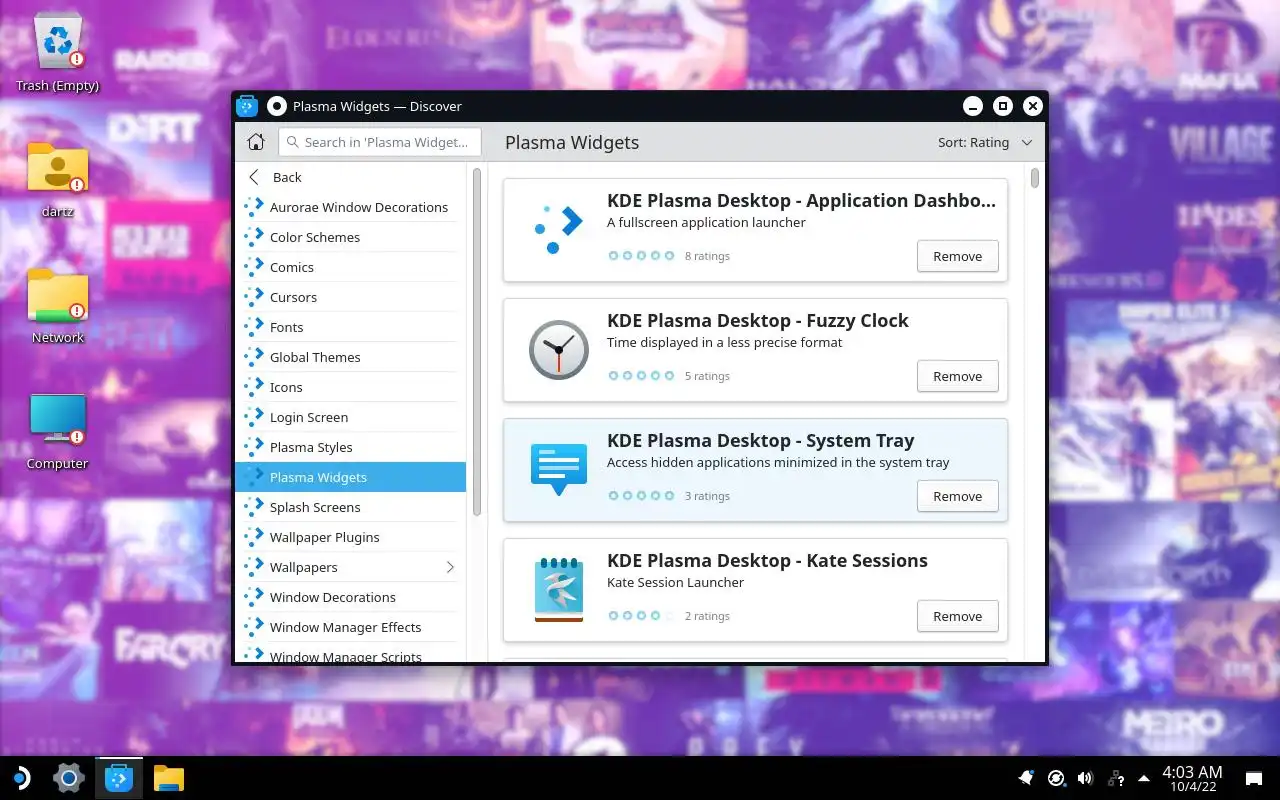This screenshot has height=800, width=1280.
Task: Show hidden system tray icons arrow
Action: 1144,778
